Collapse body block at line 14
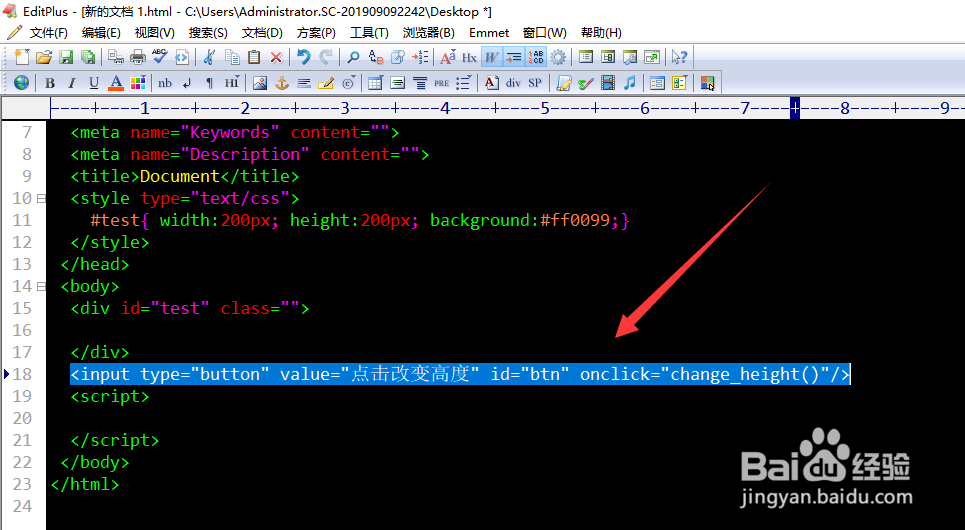Screen dimensions: 965x530 click(x=41, y=286)
